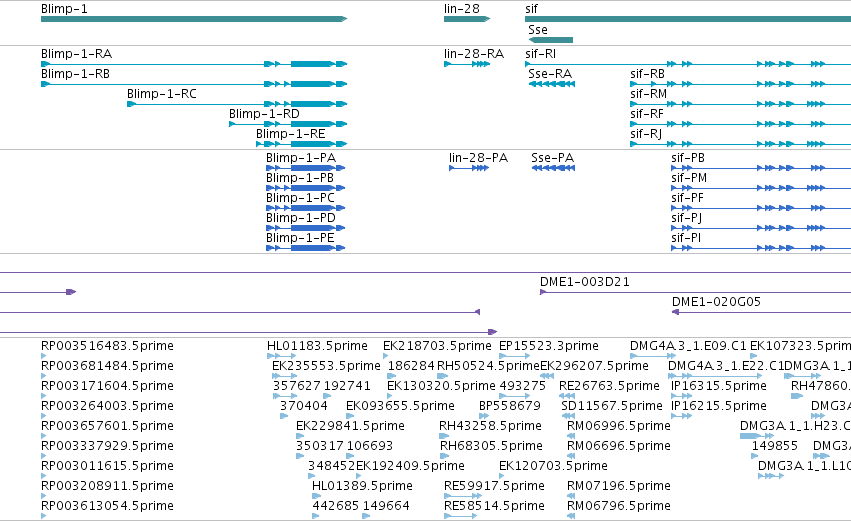The width and height of the screenshot is (851, 521).
Task: Select EST SD11567.5prime
Action: (612, 406)
